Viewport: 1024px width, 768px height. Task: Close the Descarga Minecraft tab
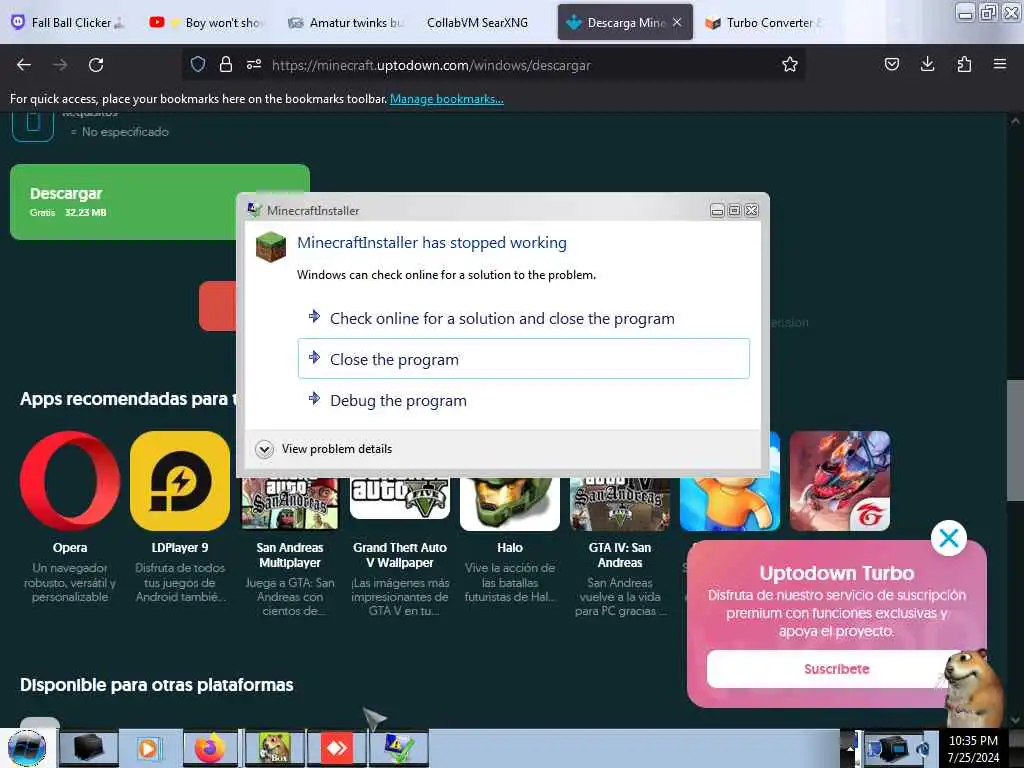tap(677, 22)
